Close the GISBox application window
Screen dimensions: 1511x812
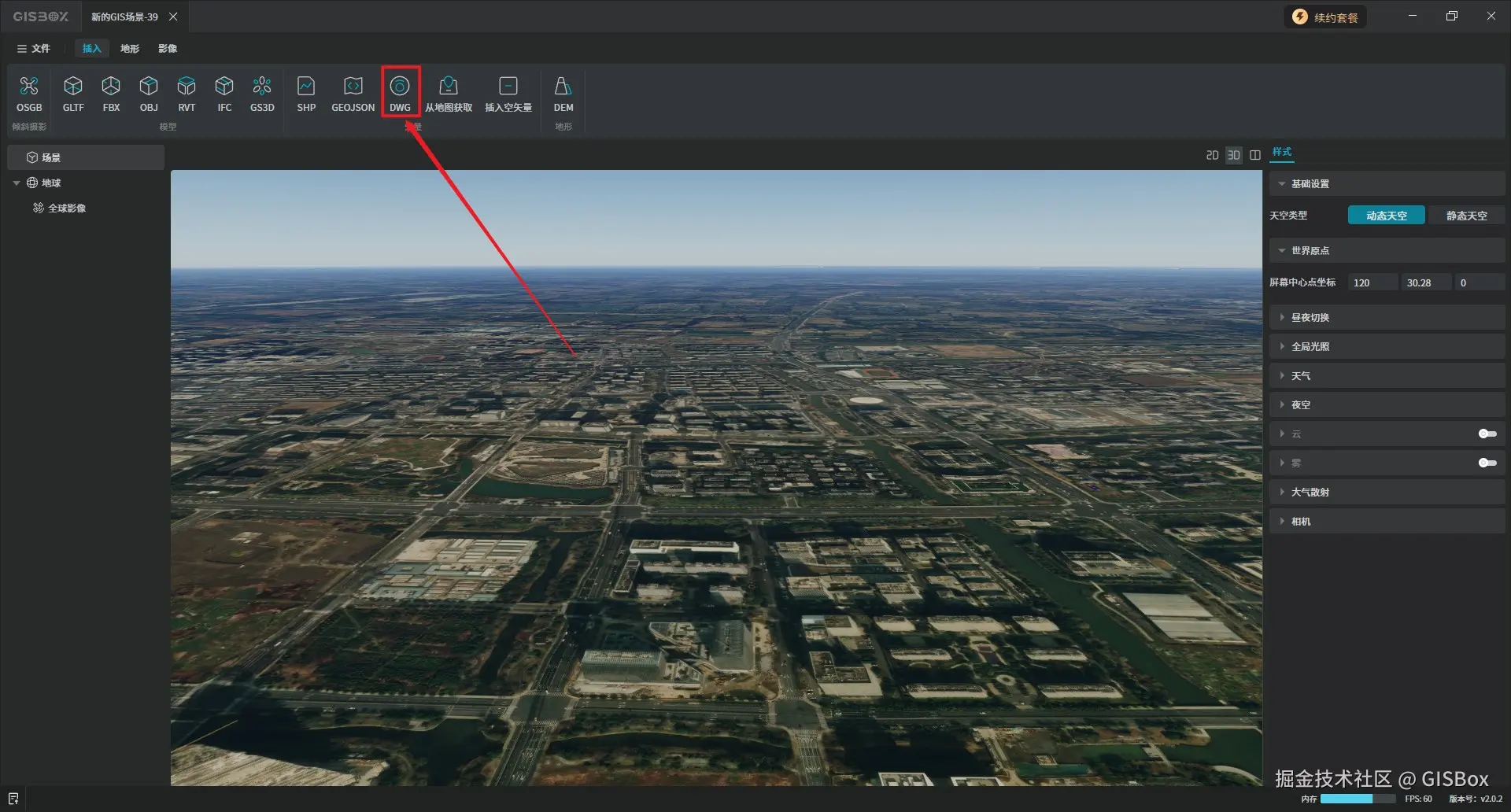1491,16
